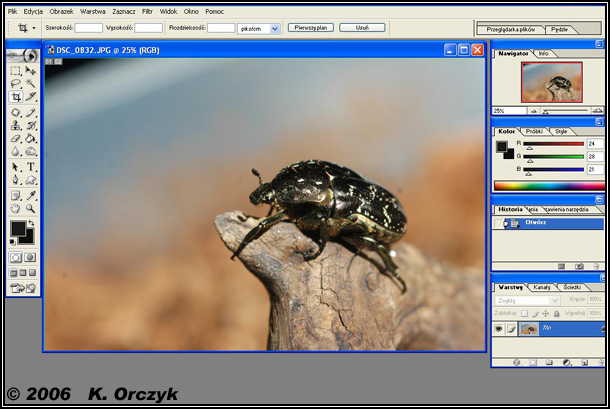Choose the Hand tool
Viewport: 610px width, 409px height.
16,208
